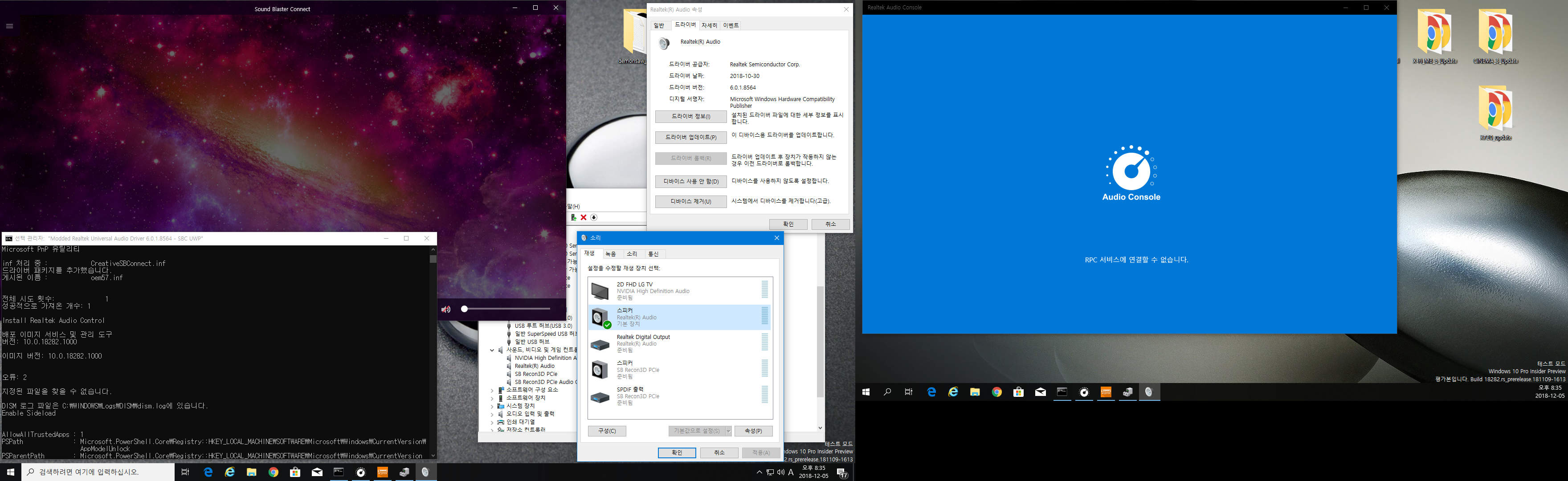Click the Sound Blaster volume slider handle
Image resolution: width=1568 pixels, height=481 pixels.
click(464, 309)
